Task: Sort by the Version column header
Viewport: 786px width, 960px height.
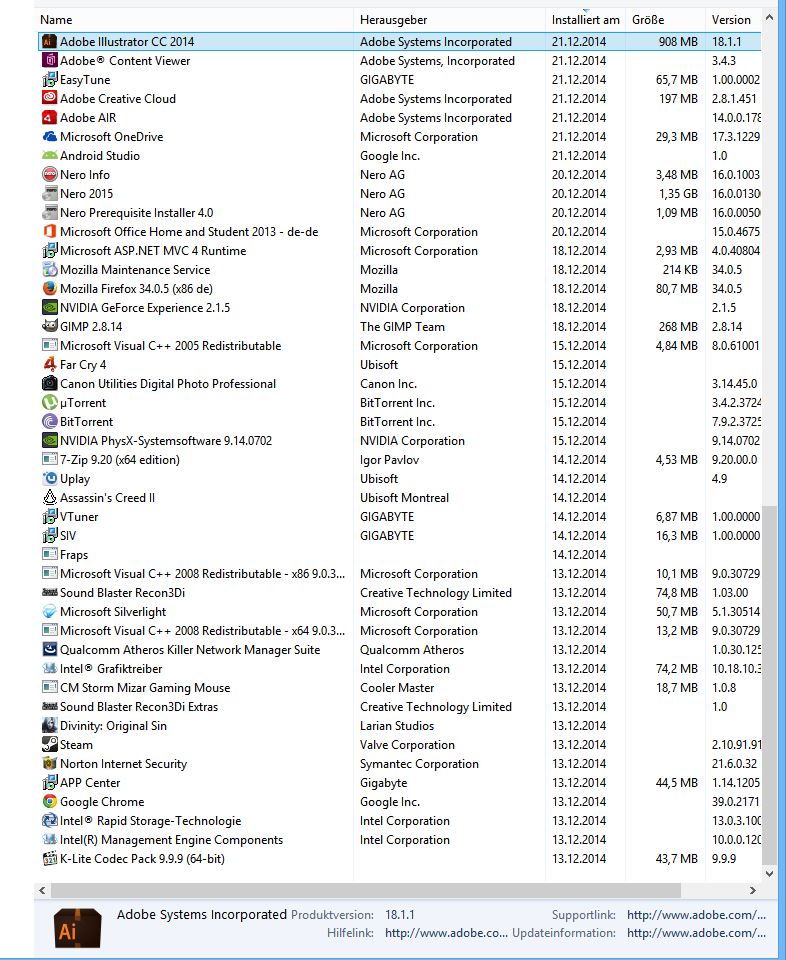Action: tap(733, 20)
